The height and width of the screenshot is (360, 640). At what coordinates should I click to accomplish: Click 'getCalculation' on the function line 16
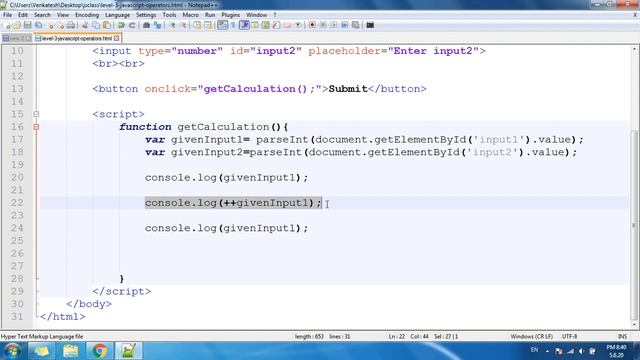coord(223,127)
